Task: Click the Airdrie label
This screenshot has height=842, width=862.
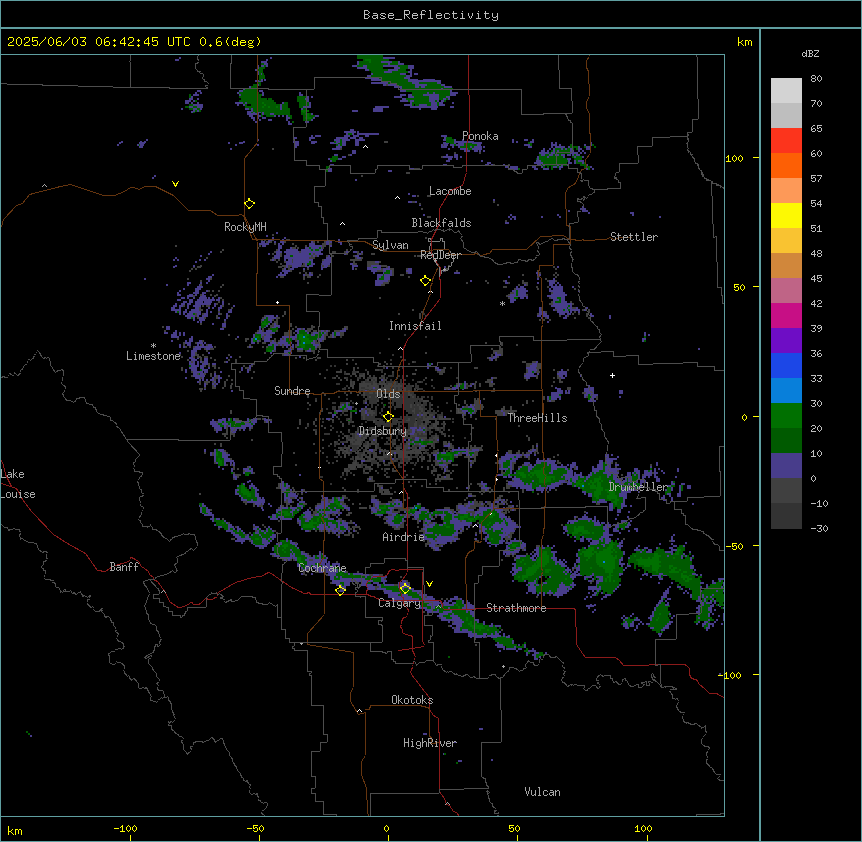Action: point(404,537)
